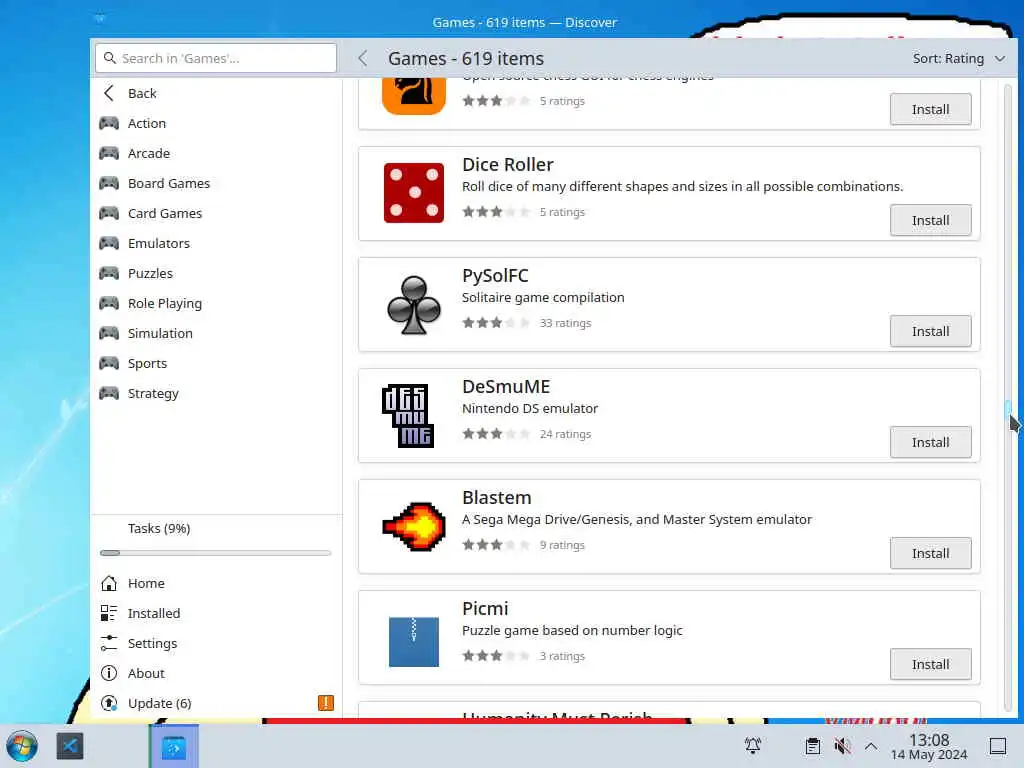Screen dimensions: 1024x768
Task: Open the Sort: Rating dropdown
Action: pyautogui.click(x=959, y=59)
